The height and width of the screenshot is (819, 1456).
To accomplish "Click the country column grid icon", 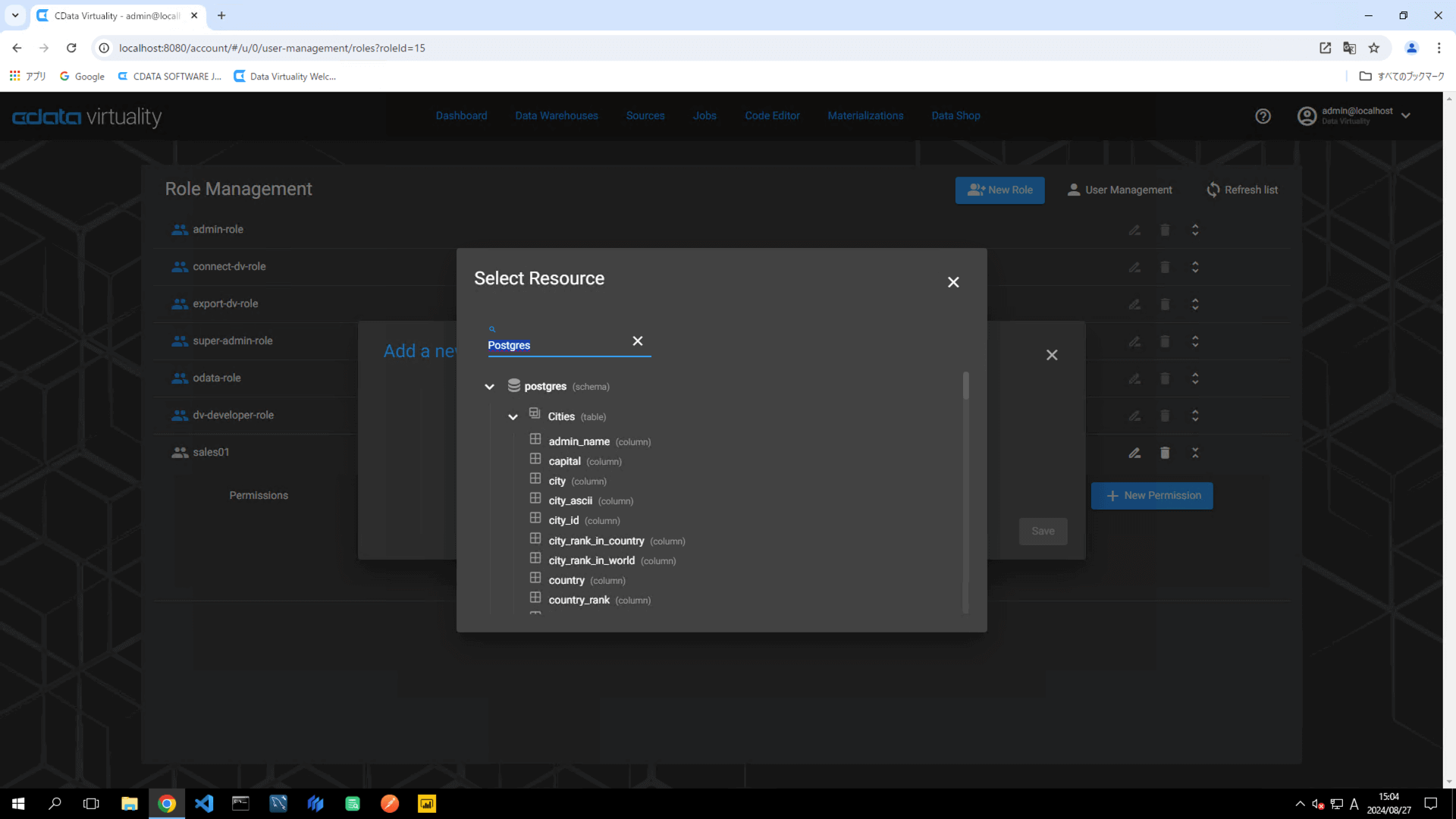I will 535,579.
